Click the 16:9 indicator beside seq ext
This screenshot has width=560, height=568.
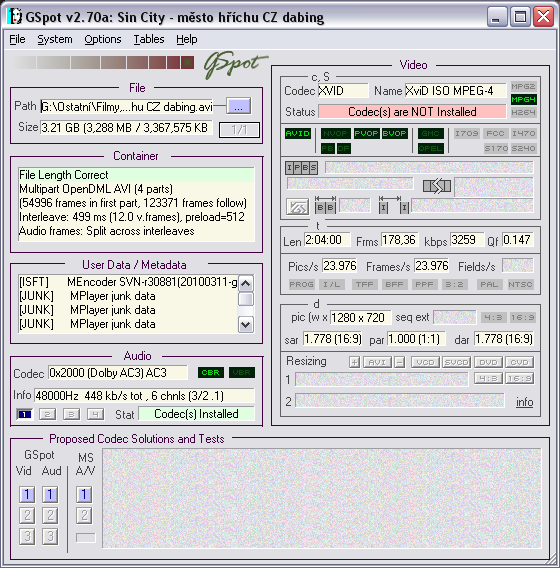point(522,317)
